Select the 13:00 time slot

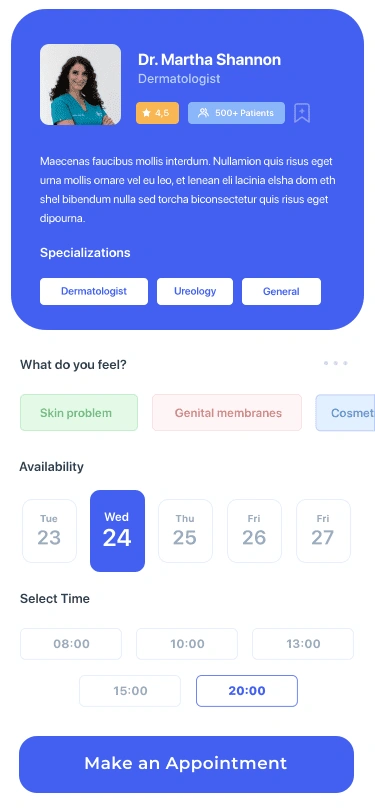point(303,644)
